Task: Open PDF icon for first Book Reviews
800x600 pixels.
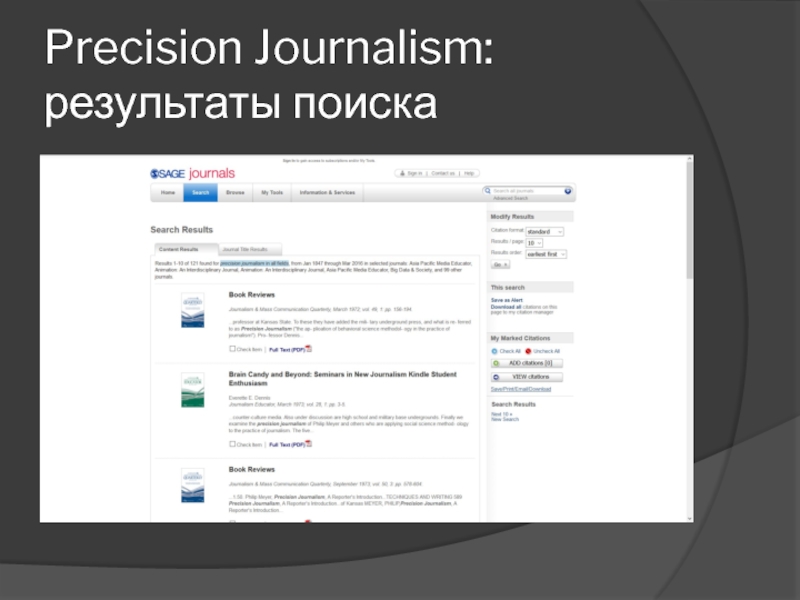Action: [x=309, y=349]
